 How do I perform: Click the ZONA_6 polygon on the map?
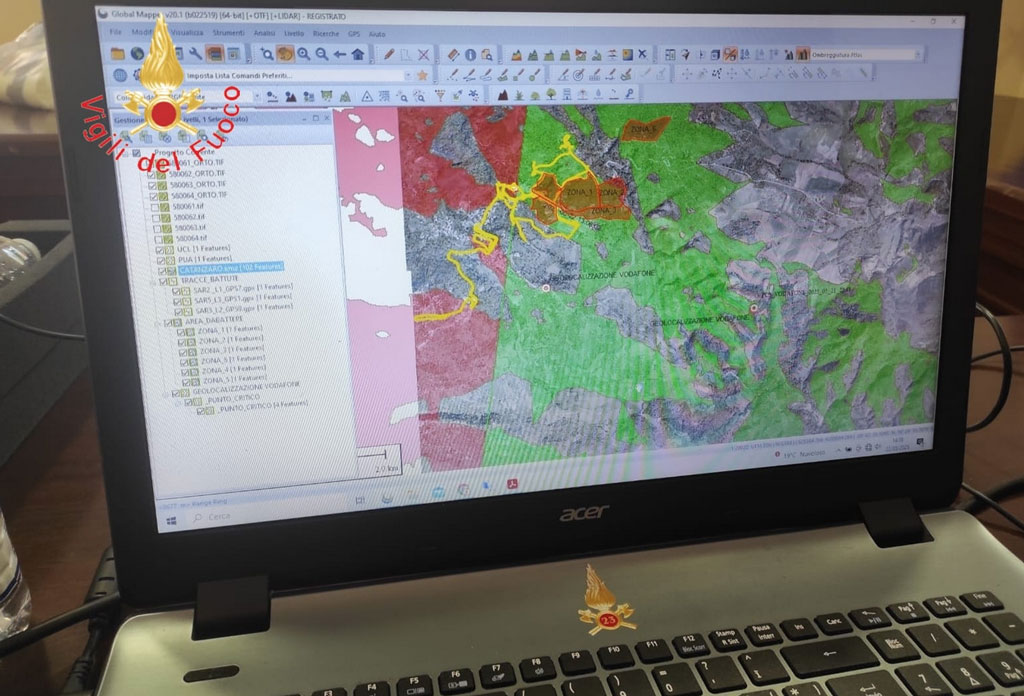coord(647,130)
